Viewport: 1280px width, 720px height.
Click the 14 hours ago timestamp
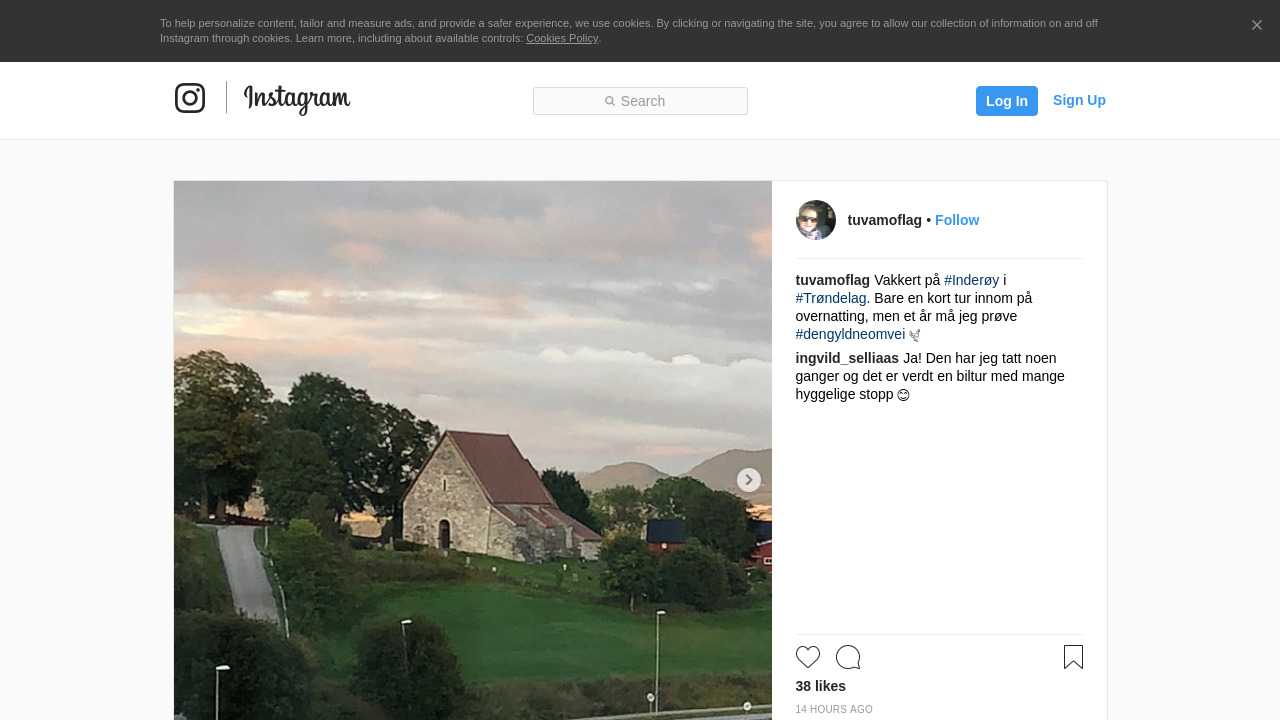click(x=834, y=710)
